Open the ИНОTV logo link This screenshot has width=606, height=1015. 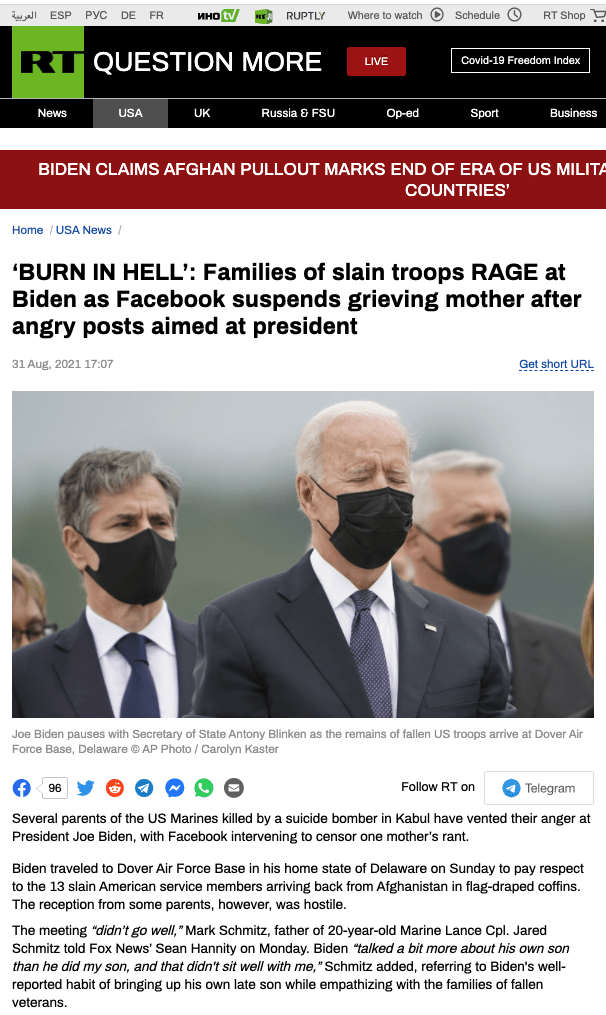218,15
